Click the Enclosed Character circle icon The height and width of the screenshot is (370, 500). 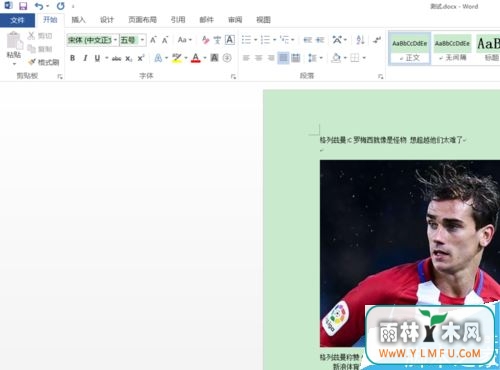click(x=227, y=58)
